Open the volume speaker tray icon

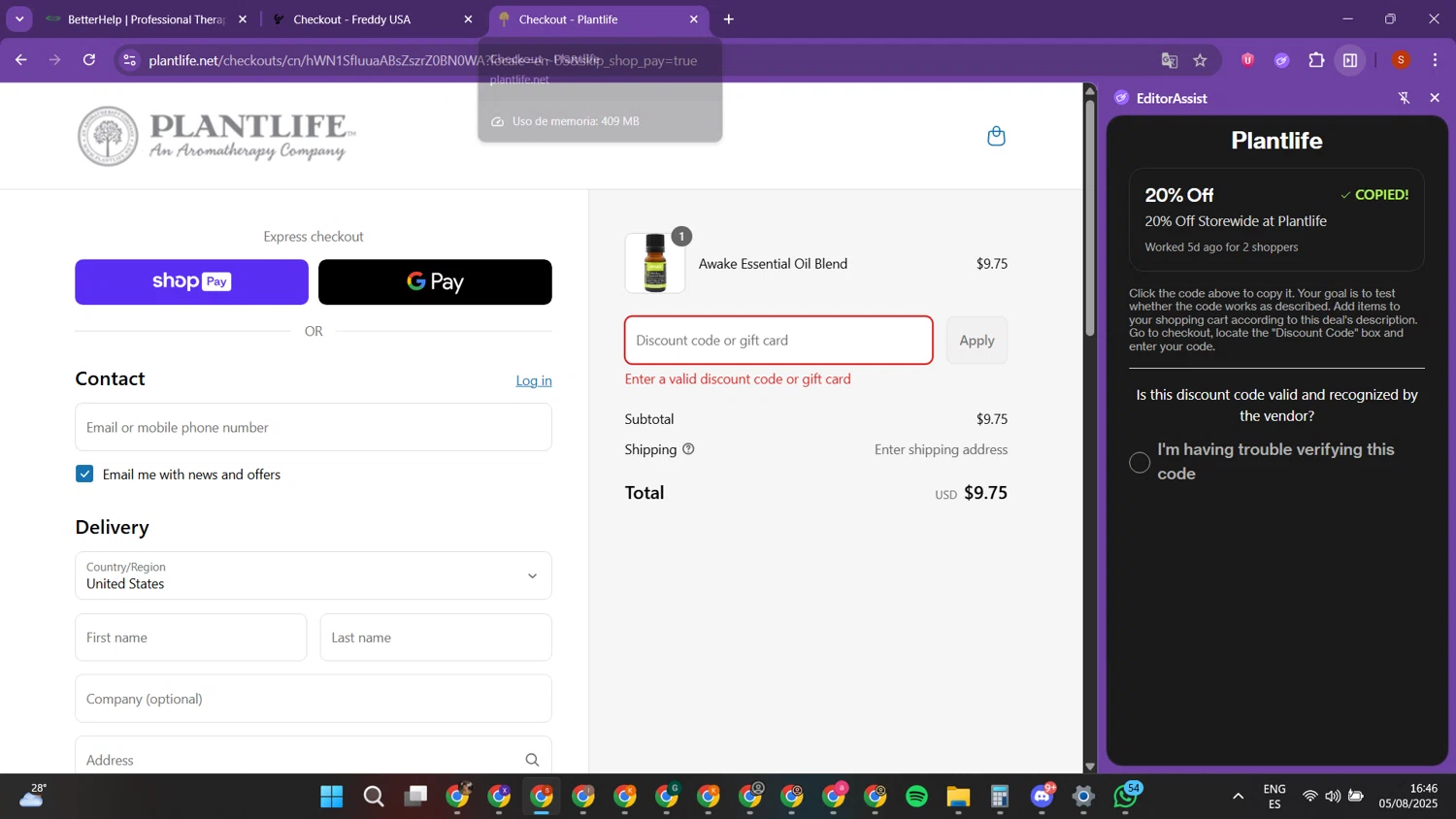tap(1333, 797)
